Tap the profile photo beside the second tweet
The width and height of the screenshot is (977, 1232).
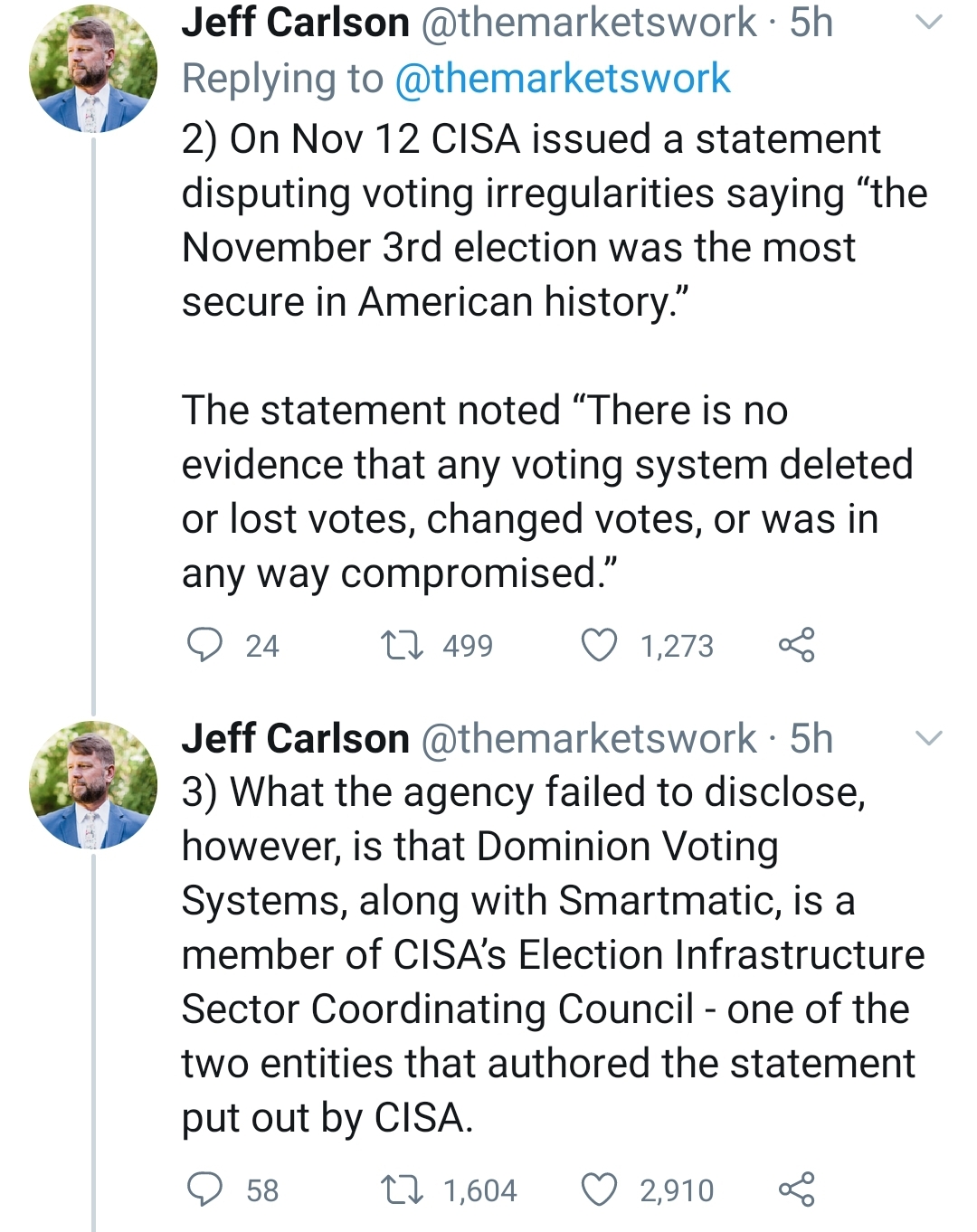point(93,784)
